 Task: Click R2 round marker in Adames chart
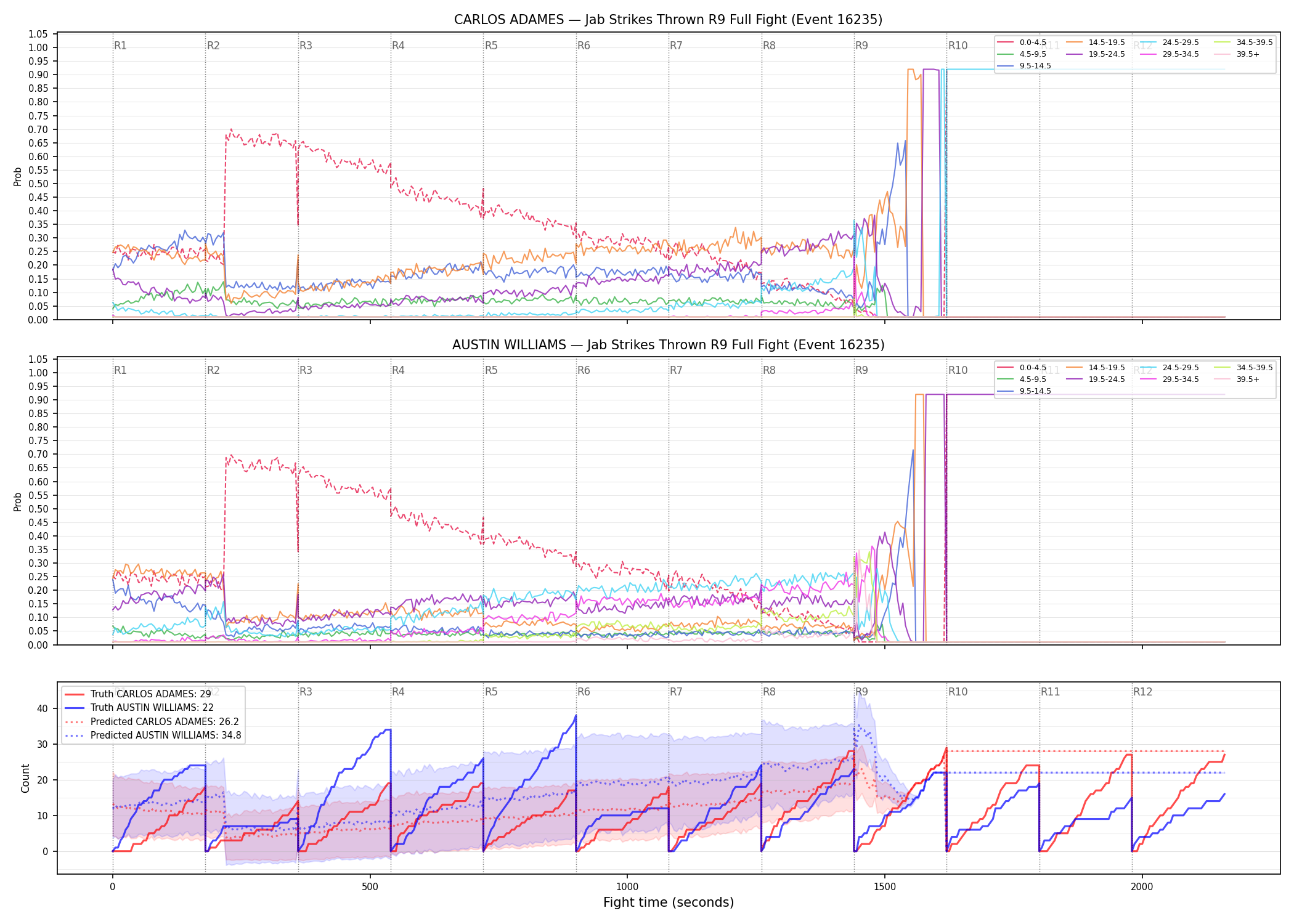(x=213, y=46)
